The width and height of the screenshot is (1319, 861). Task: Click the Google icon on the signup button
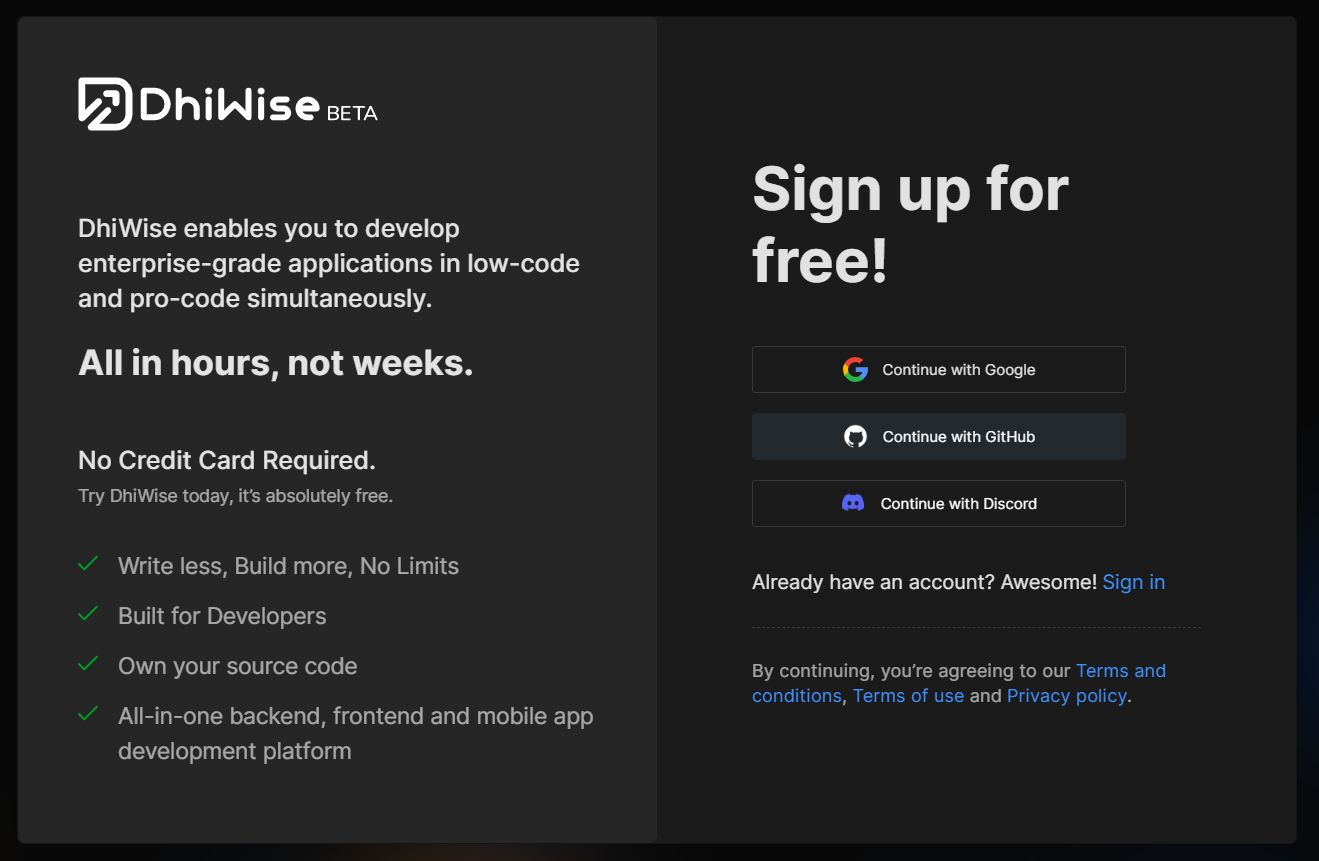[x=856, y=369]
